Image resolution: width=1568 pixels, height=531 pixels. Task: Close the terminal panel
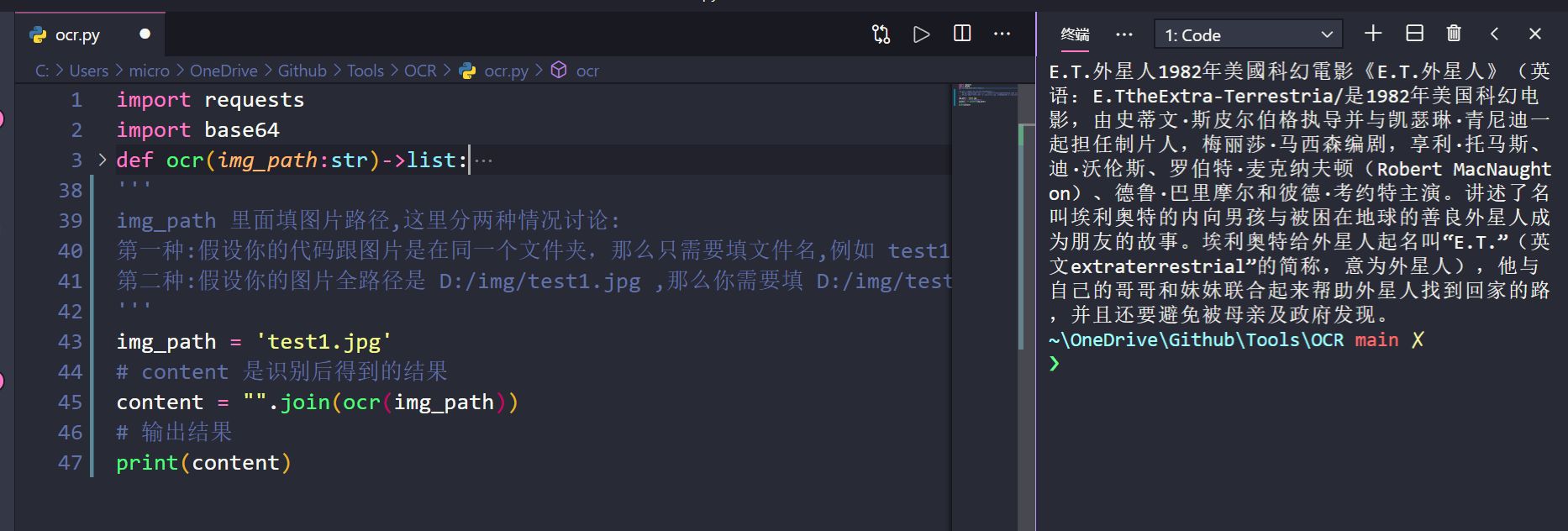[x=1535, y=34]
